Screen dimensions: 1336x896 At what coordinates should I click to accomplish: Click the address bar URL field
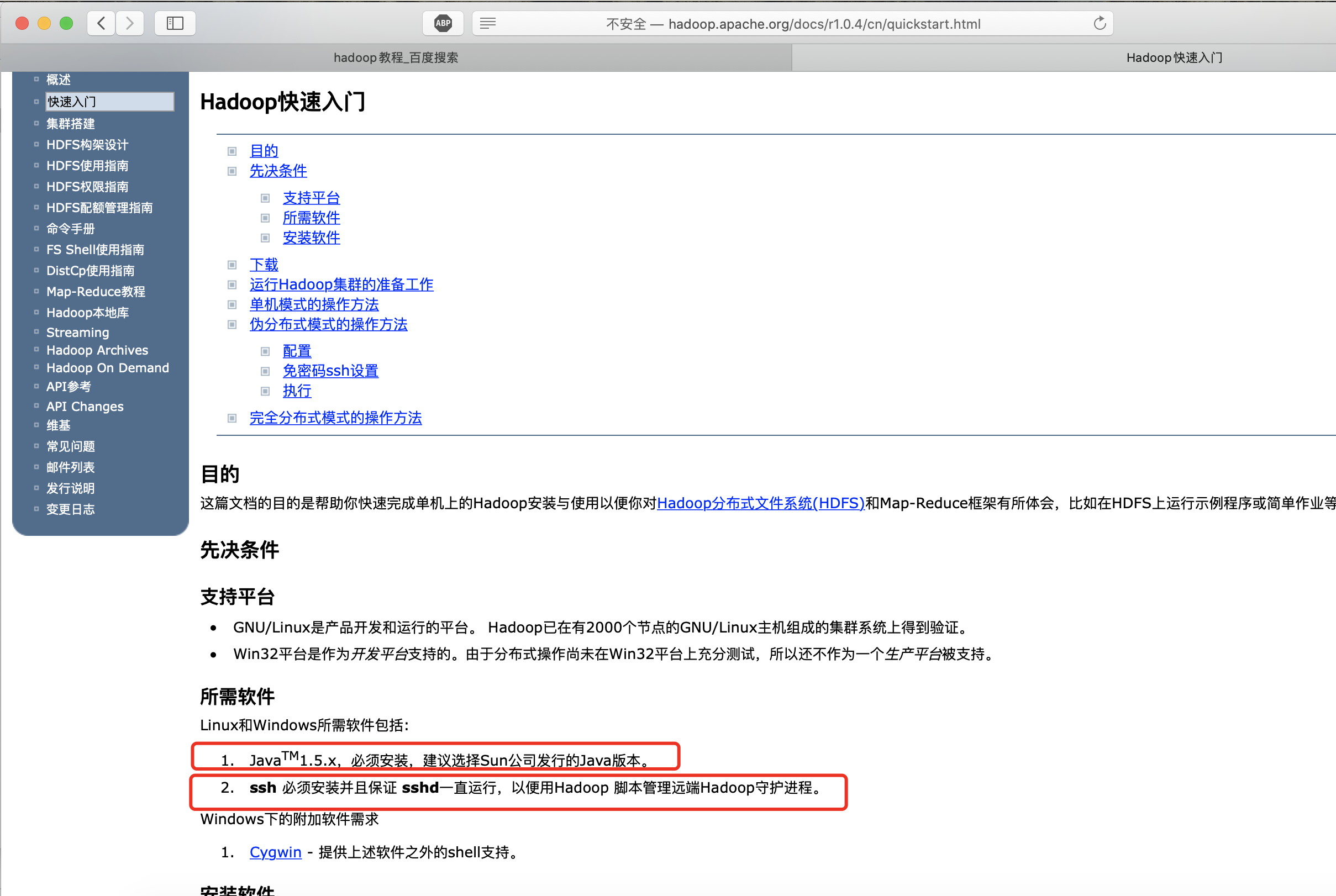tap(792, 24)
